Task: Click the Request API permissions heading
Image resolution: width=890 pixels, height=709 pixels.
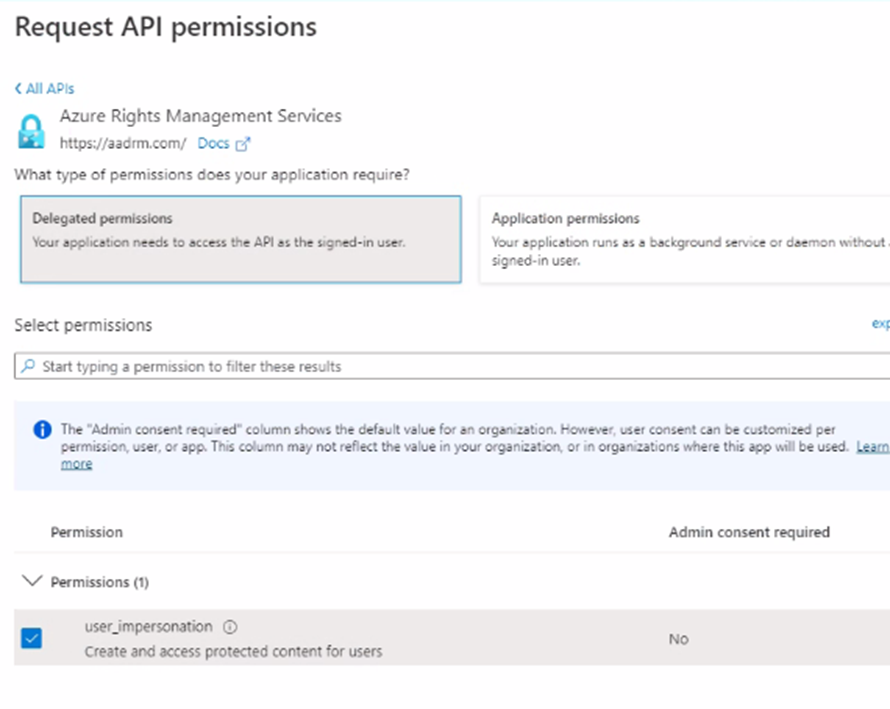Action: [166, 27]
